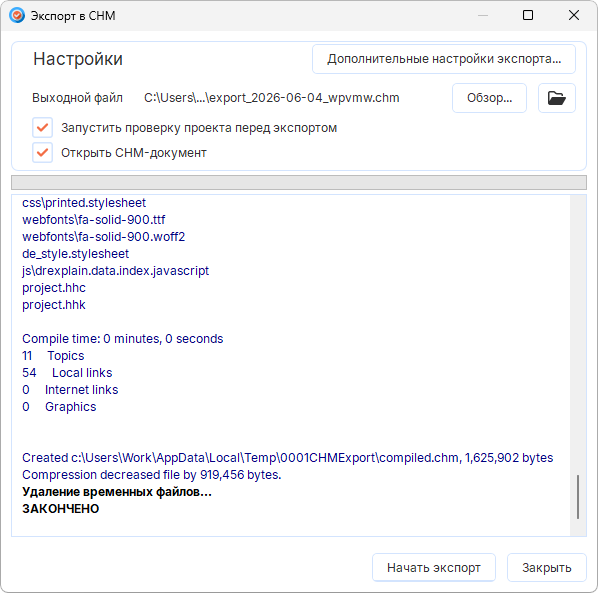
Task: Close the dialog with X icon
Action: click(x=574, y=15)
